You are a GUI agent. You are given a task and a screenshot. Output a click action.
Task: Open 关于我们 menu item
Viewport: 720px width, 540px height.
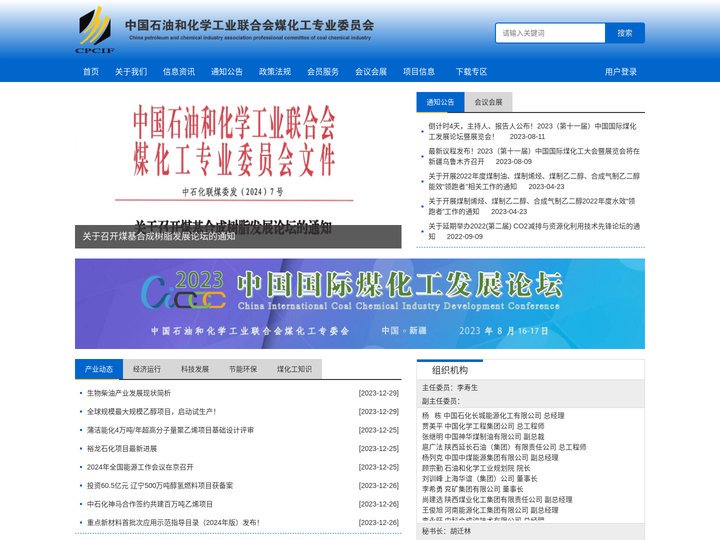(131, 72)
